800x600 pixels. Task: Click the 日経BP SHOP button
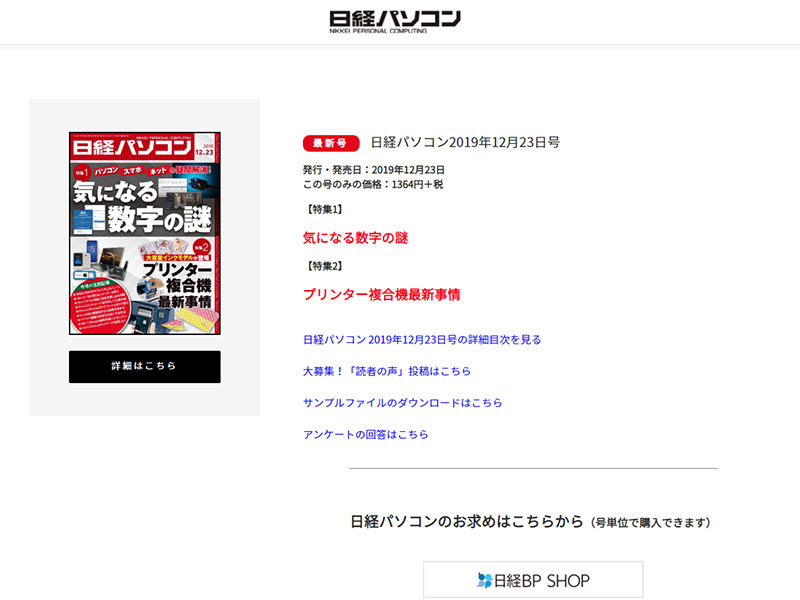533,580
